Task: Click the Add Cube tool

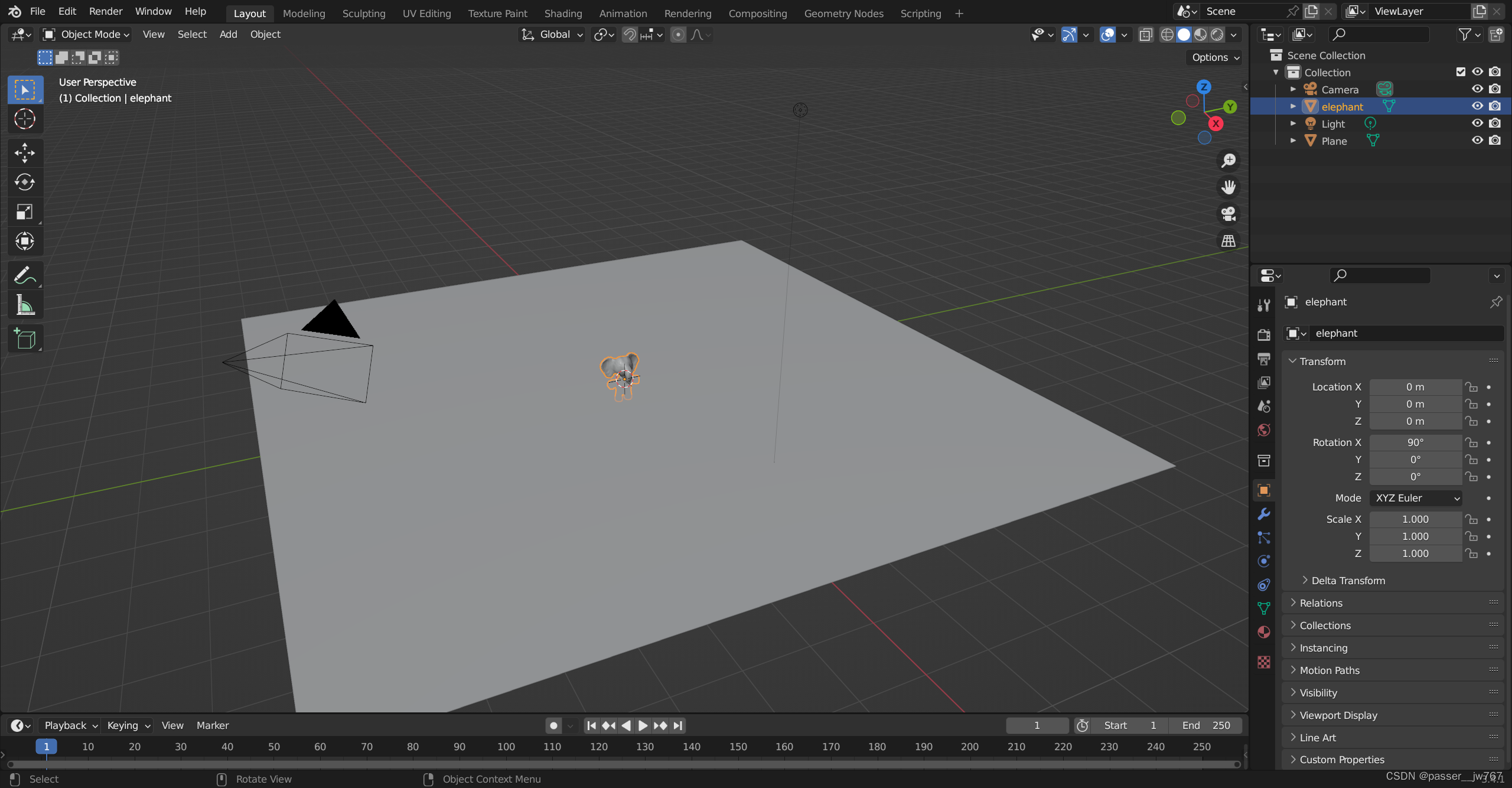Action: 25,339
